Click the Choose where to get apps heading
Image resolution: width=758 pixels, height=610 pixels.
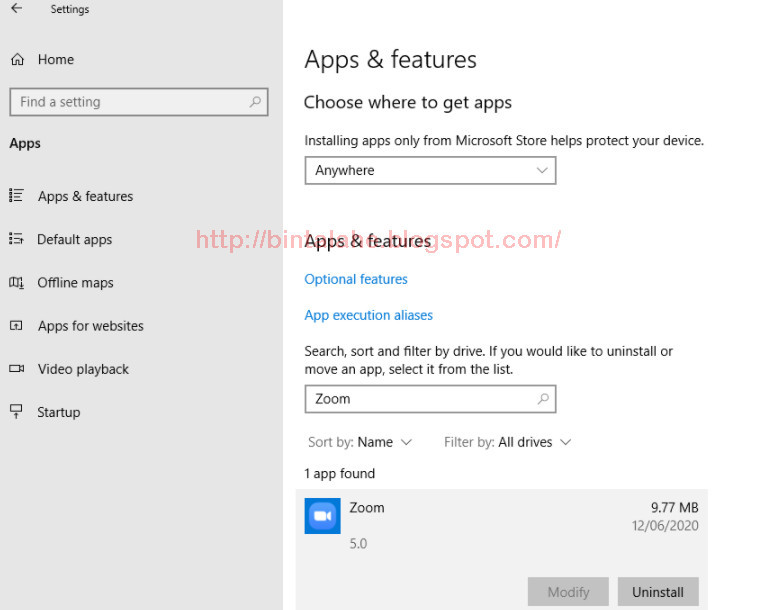[x=408, y=102]
